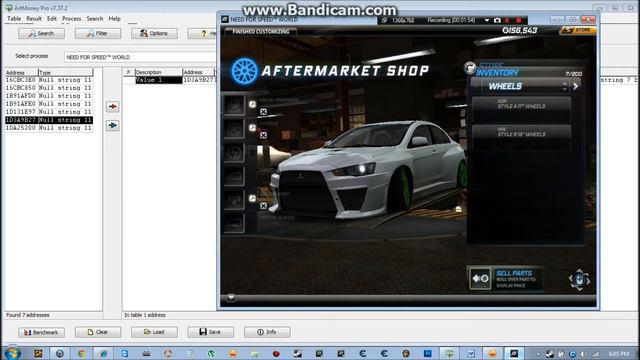Switch to the Inventory tab
Screen dimensions: 640x360
(x=497, y=73)
